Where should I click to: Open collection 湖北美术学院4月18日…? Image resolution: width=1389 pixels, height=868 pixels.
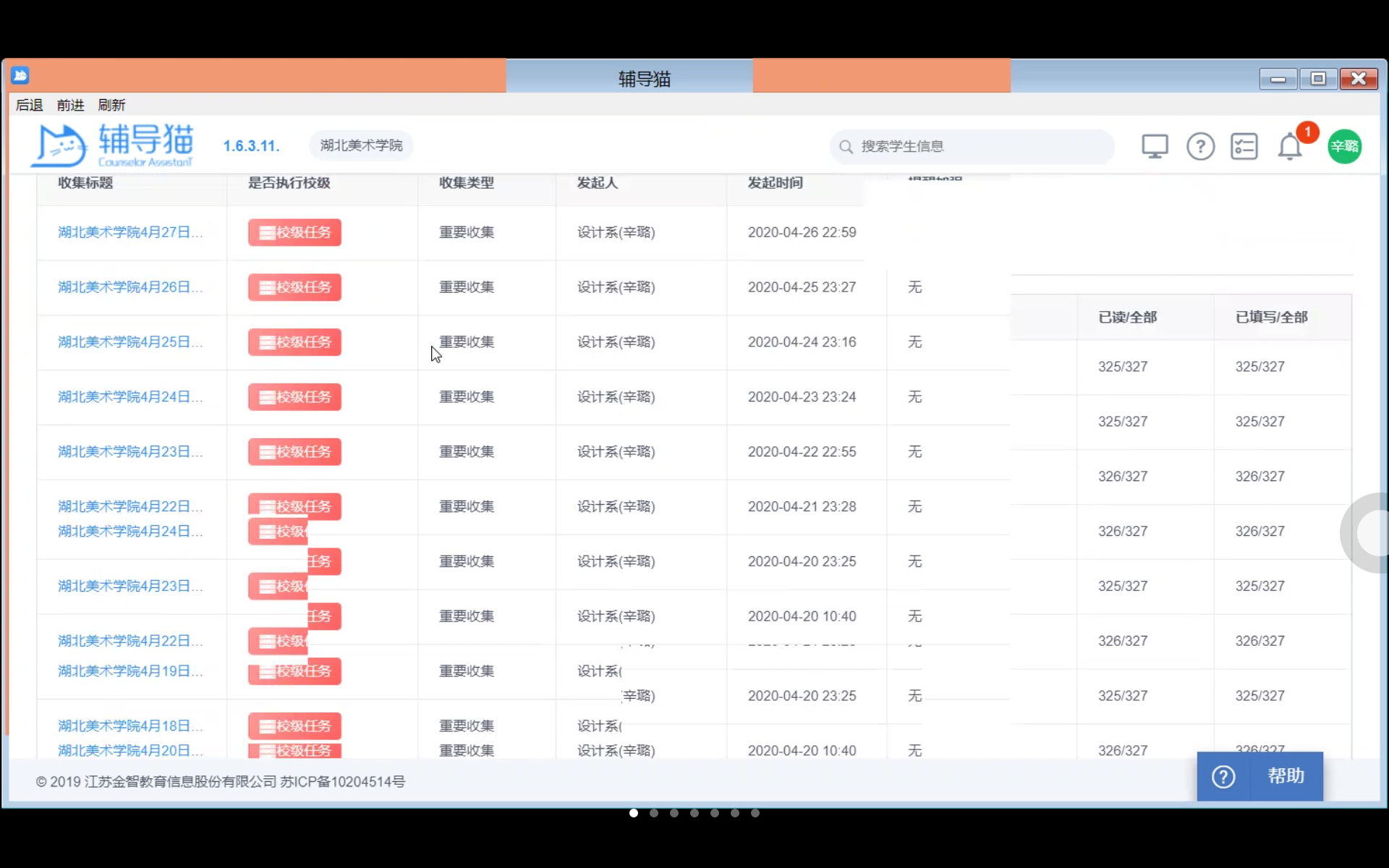(x=130, y=726)
